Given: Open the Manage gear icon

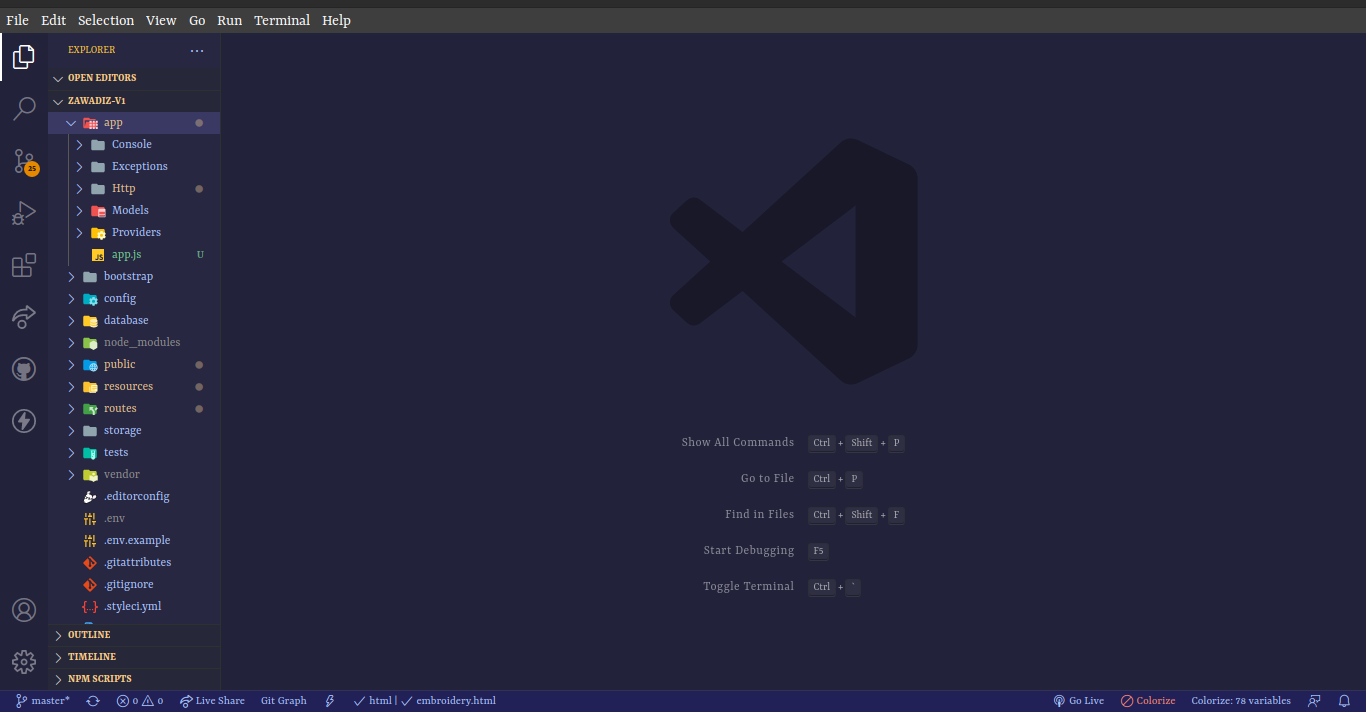Looking at the screenshot, I should click(24, 662).
